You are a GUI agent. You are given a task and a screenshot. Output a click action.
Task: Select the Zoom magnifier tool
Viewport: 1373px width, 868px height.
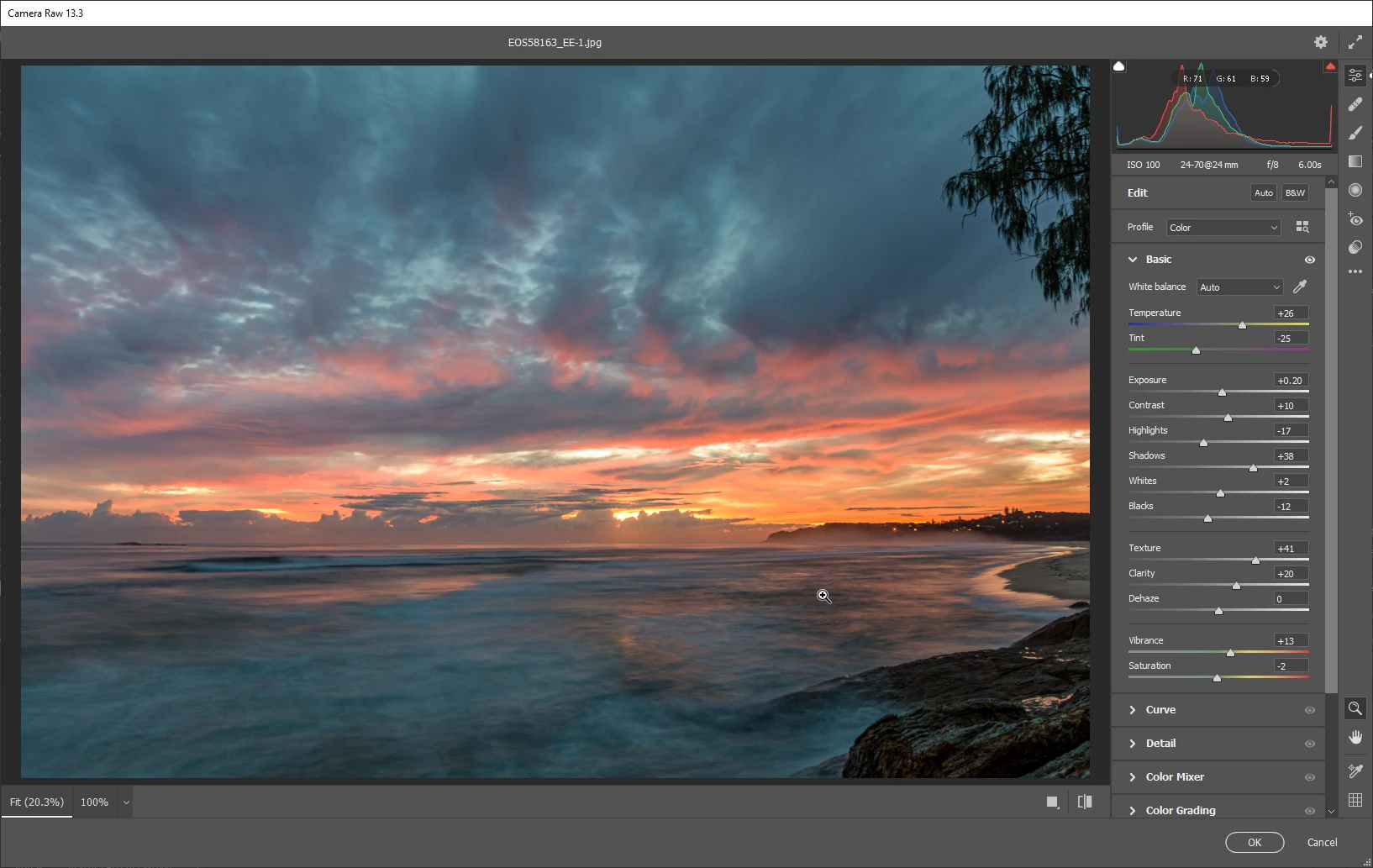pyautogui.click(x=1355, y=708)
